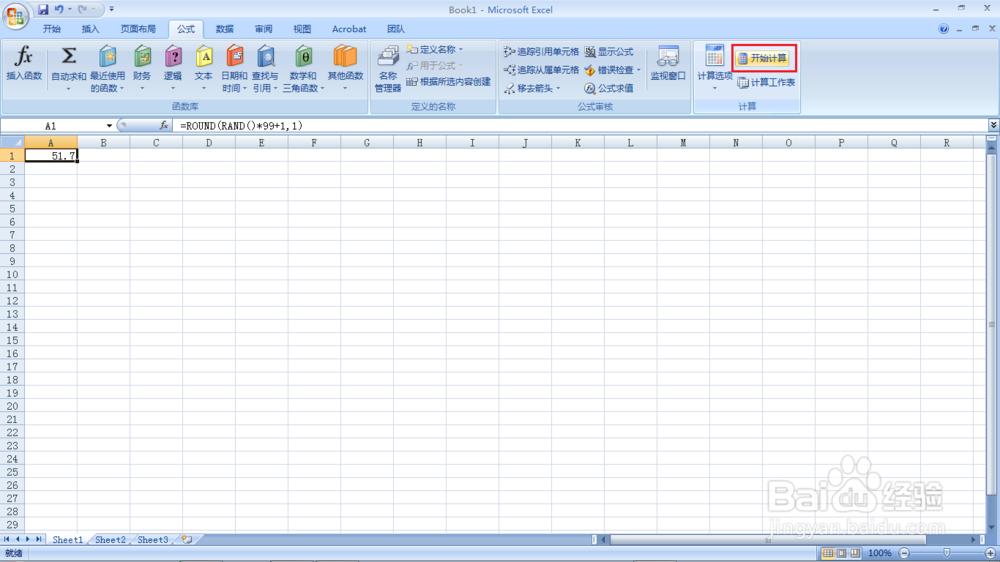Click the zoom in plus button

[x=990, y=553]
